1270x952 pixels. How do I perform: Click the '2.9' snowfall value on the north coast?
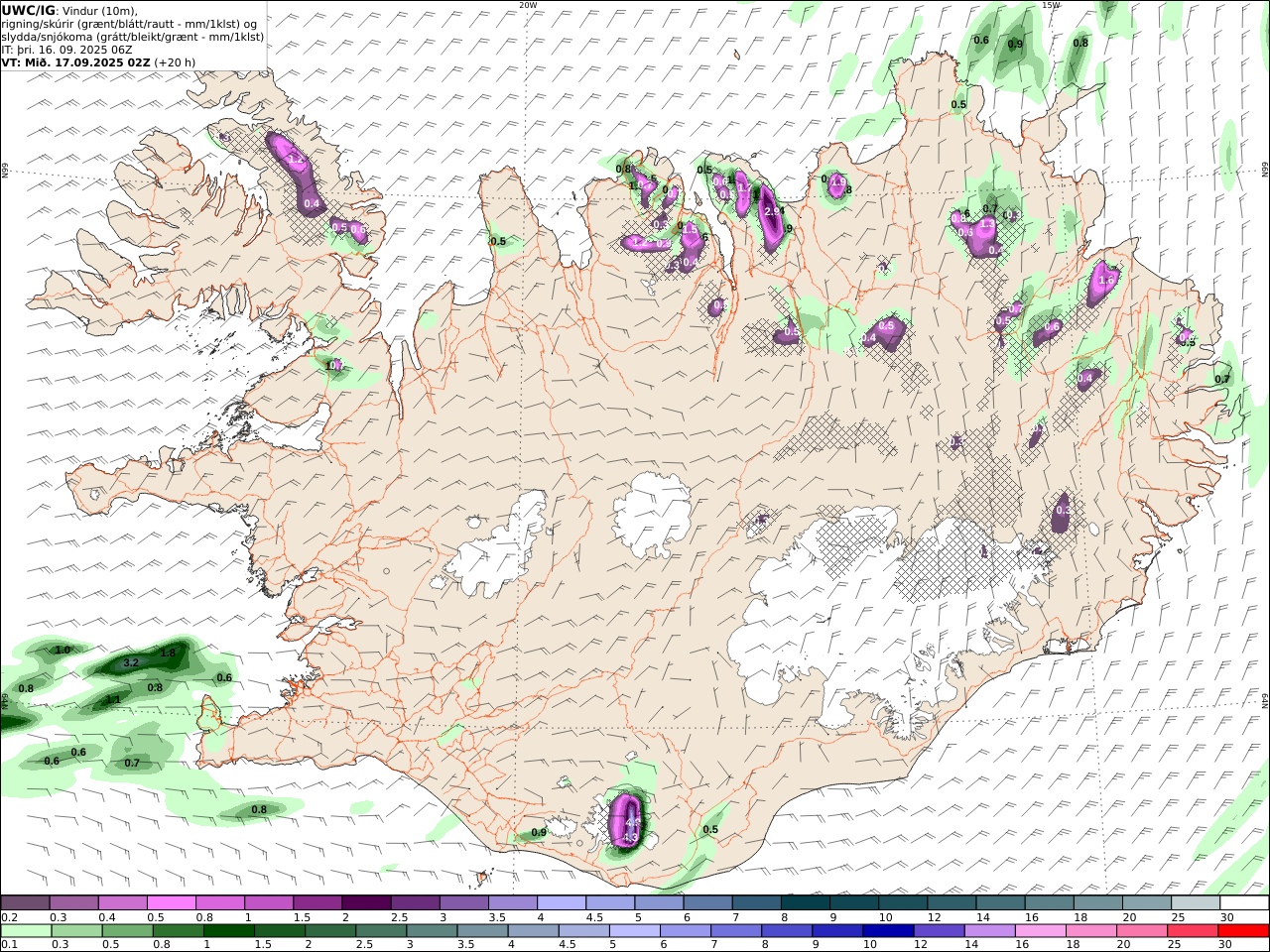click(773, 211)
